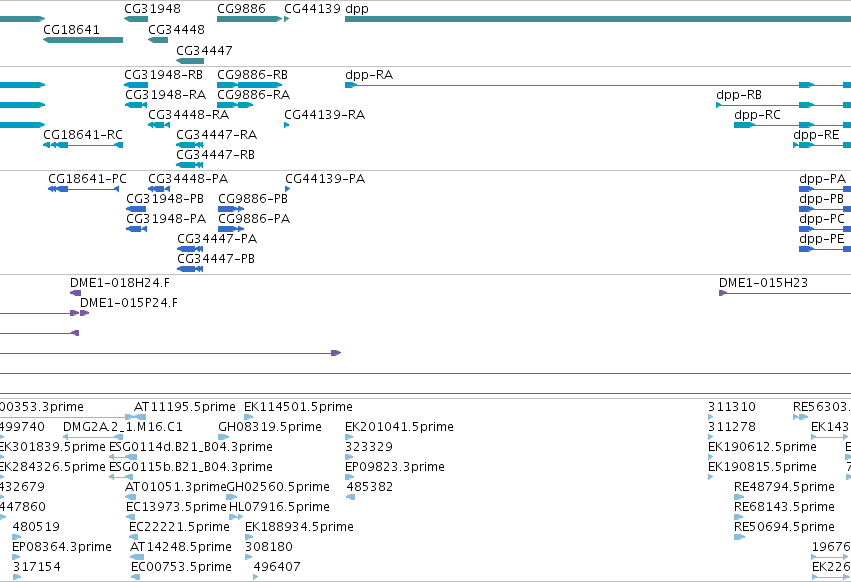Select transcript CG44139-RA
This screenshot has height=582, width=851.
tap(325, 115)
